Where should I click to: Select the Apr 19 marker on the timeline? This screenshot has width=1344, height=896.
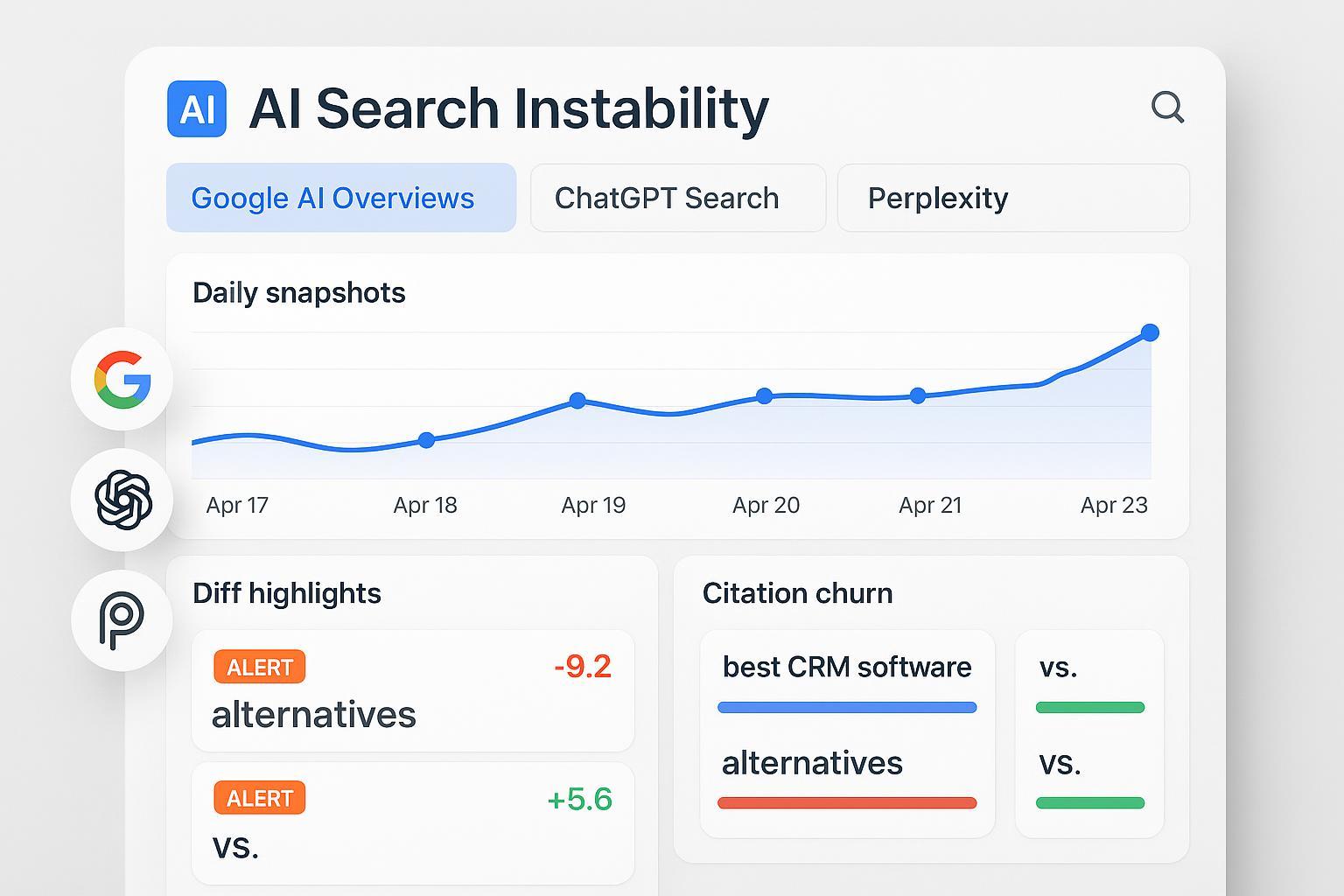click(x=577, y=400)
